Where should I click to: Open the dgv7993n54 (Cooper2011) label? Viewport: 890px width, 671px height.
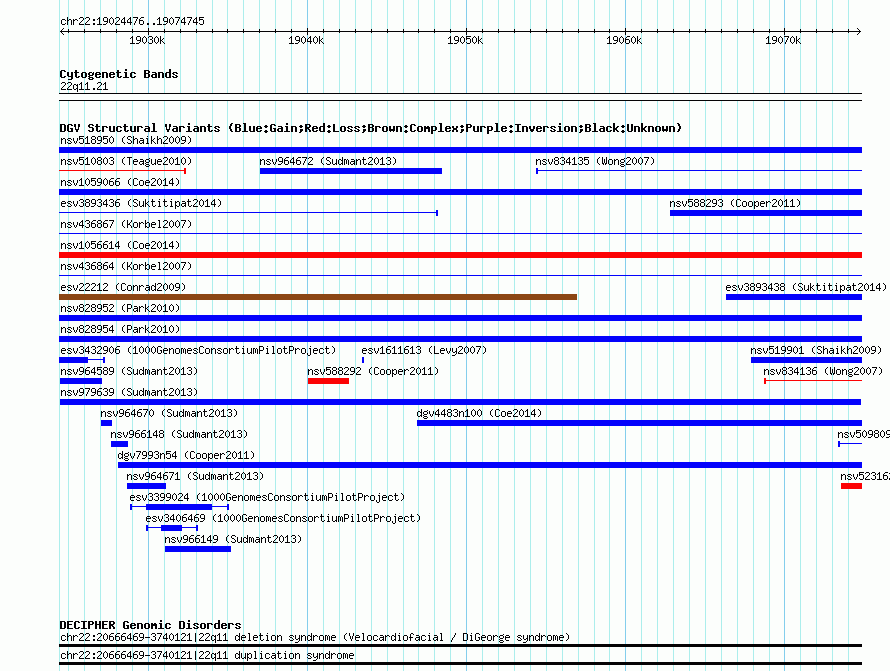tap(186, 455)
